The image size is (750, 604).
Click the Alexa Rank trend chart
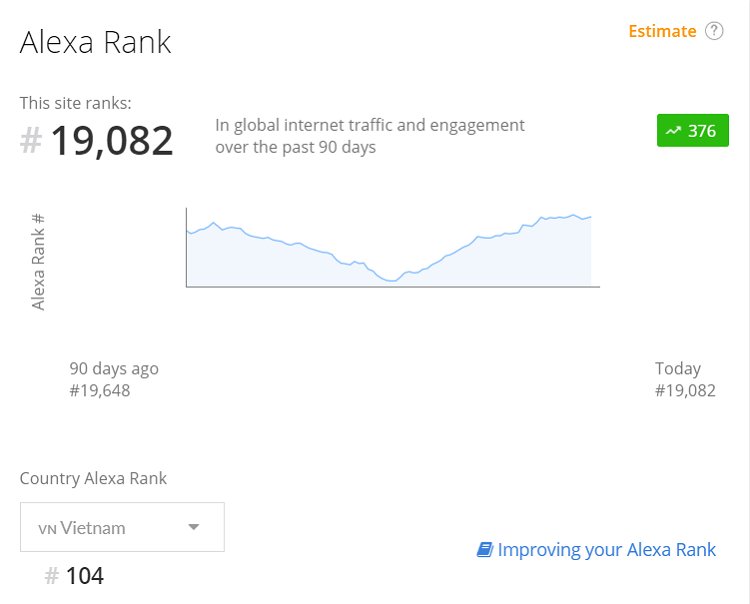(x=392, y=248)
